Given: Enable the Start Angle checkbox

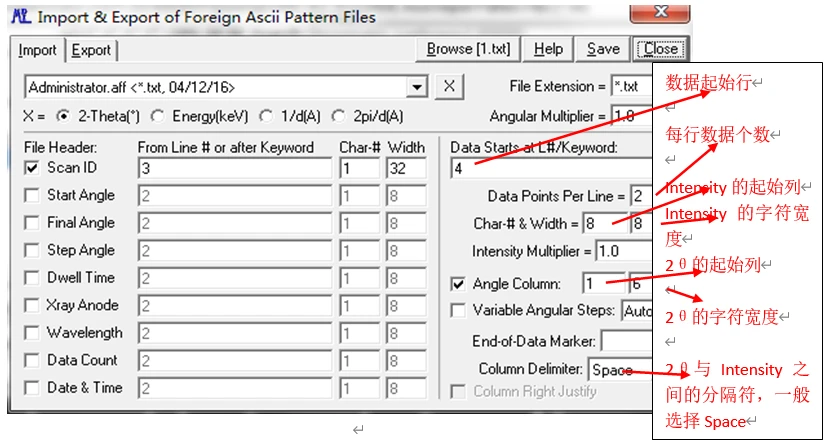Looking at the screenshot, I should [x=31, y=195].
